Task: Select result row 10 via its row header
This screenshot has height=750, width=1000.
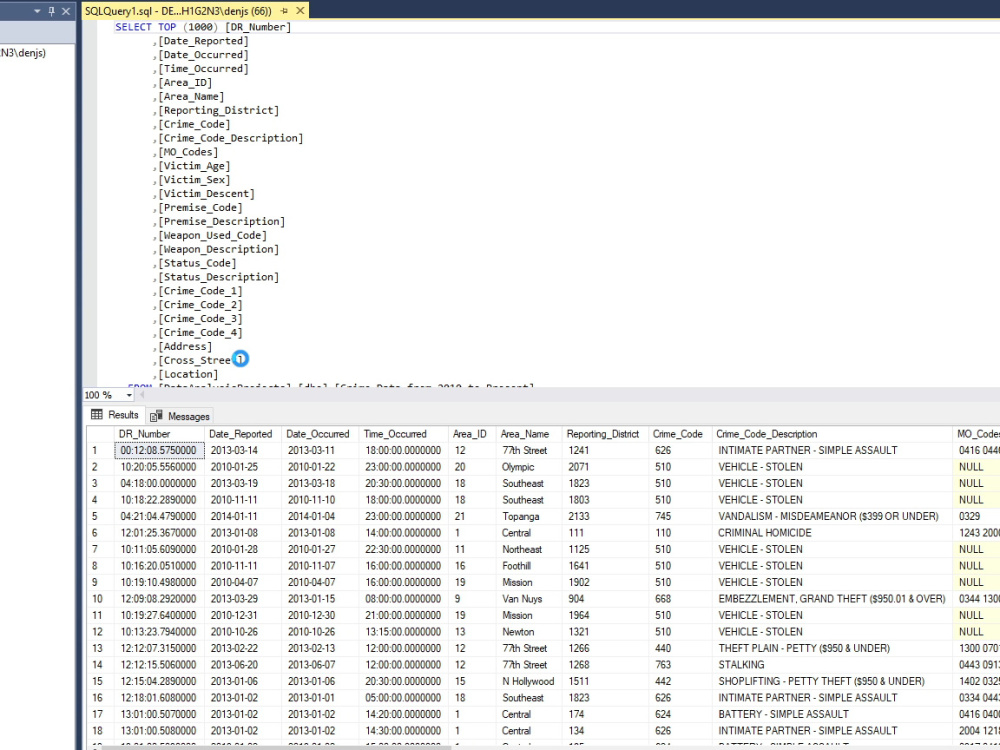Action: tap(101, 599)
